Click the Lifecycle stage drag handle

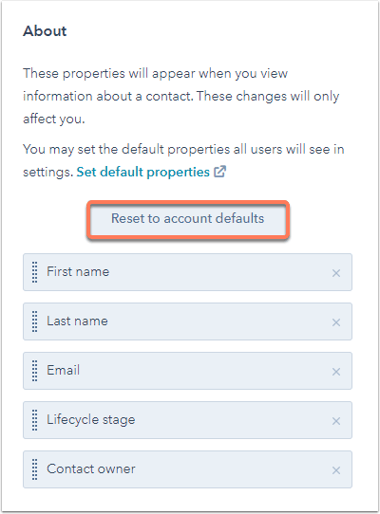[35, 420]
